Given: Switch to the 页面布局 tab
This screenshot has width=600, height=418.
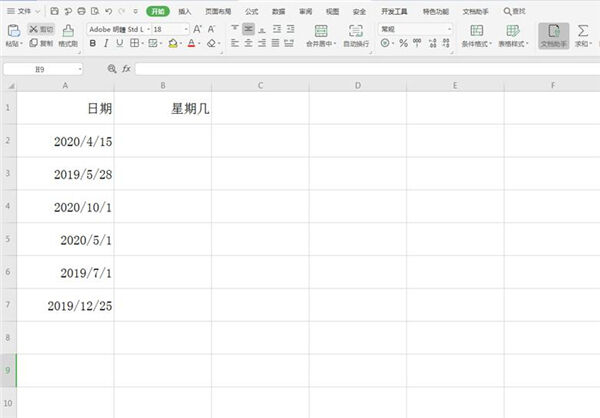Looking at the screenshot, I should (x=218, y=11).
